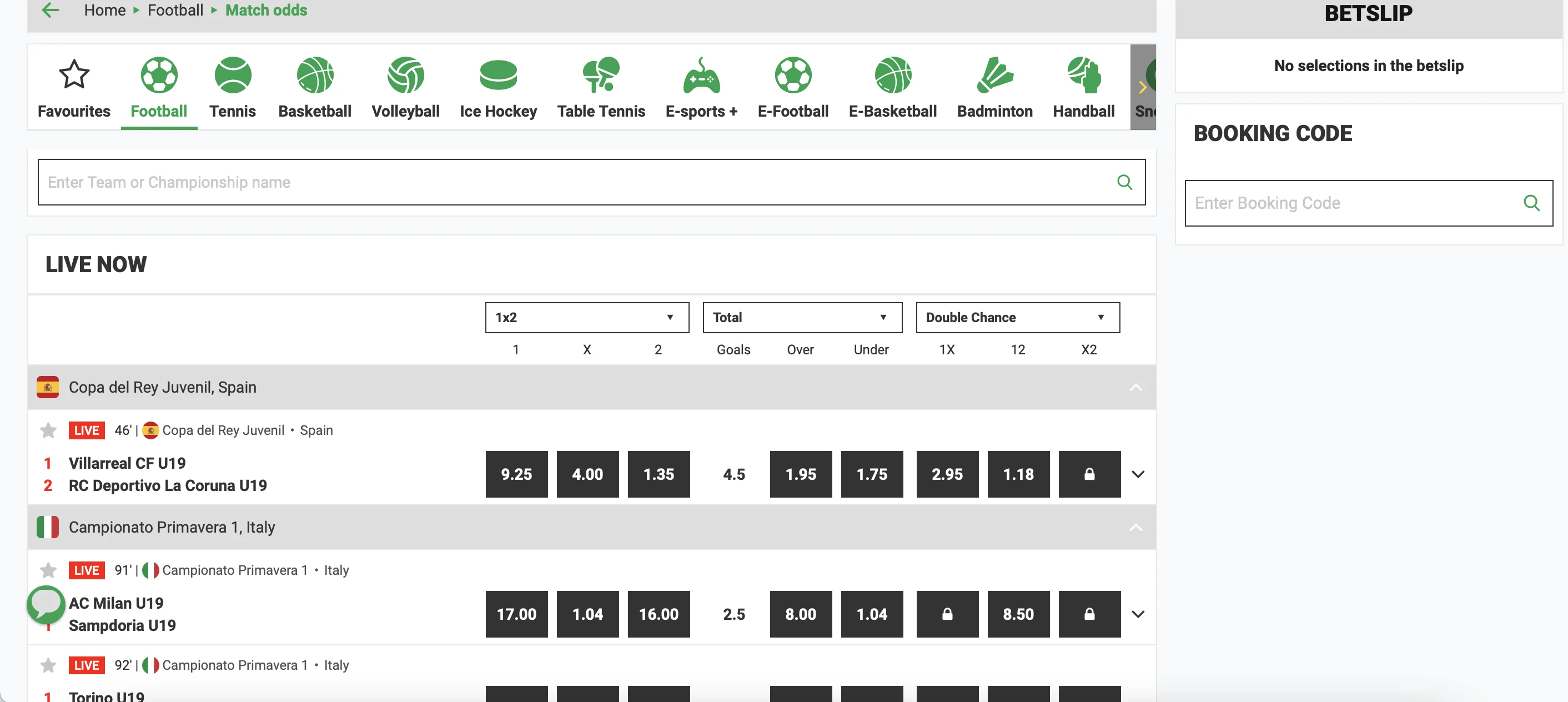Collapse the Copa del Rey Juvenil section
Image resolution: width=1568 pixels, height=702 pixels.
click(1135, 387)
